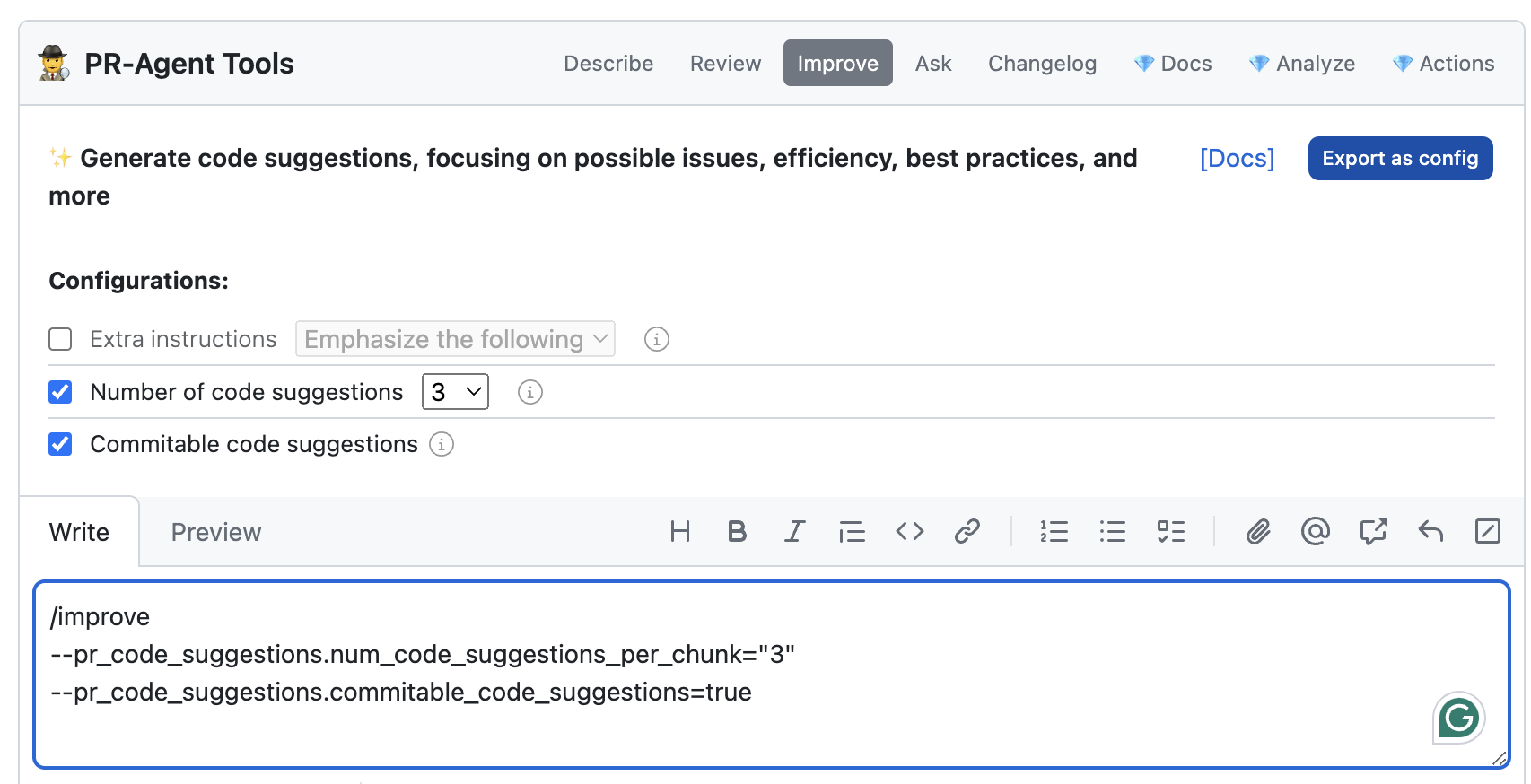Enable the Extra instructions checkbox
Image resolution: width=1531 pixels, height=784 pixels.
pyautogui.click(x=60, y=339)
